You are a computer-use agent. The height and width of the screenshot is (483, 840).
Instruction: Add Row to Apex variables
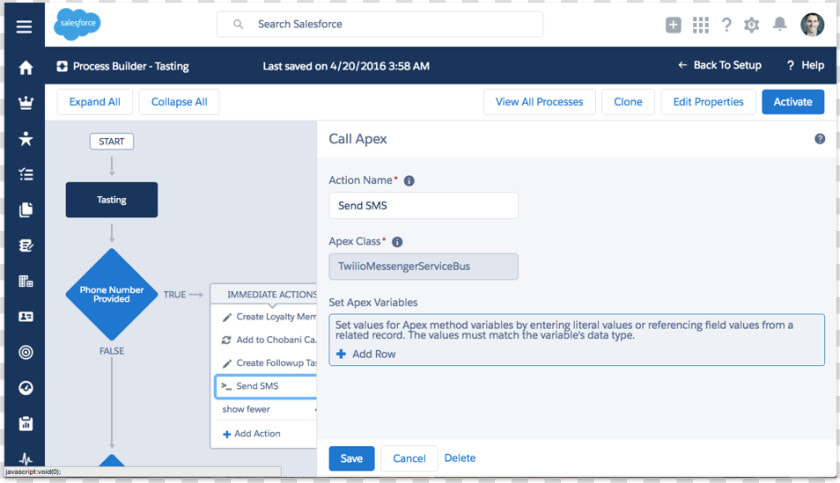coord(366,354)
